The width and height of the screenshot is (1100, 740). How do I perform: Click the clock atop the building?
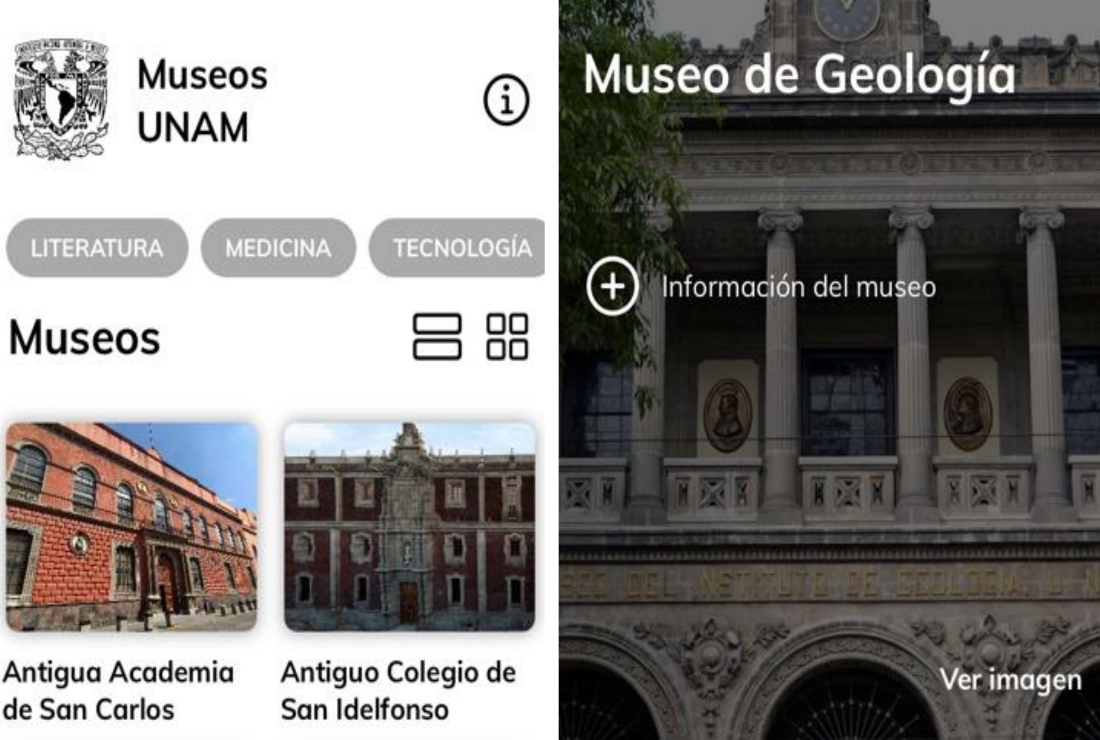coord(847,17)
